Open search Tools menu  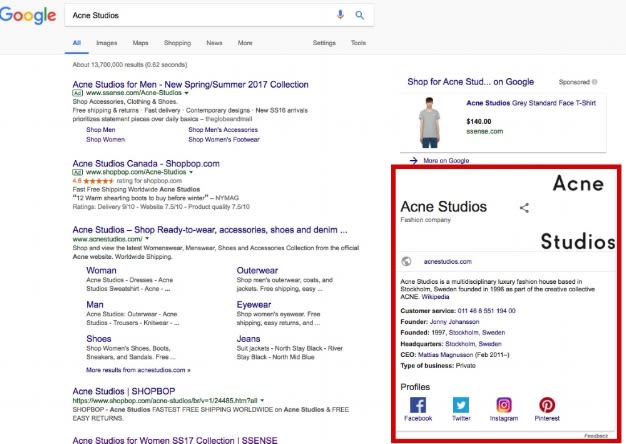358,43
